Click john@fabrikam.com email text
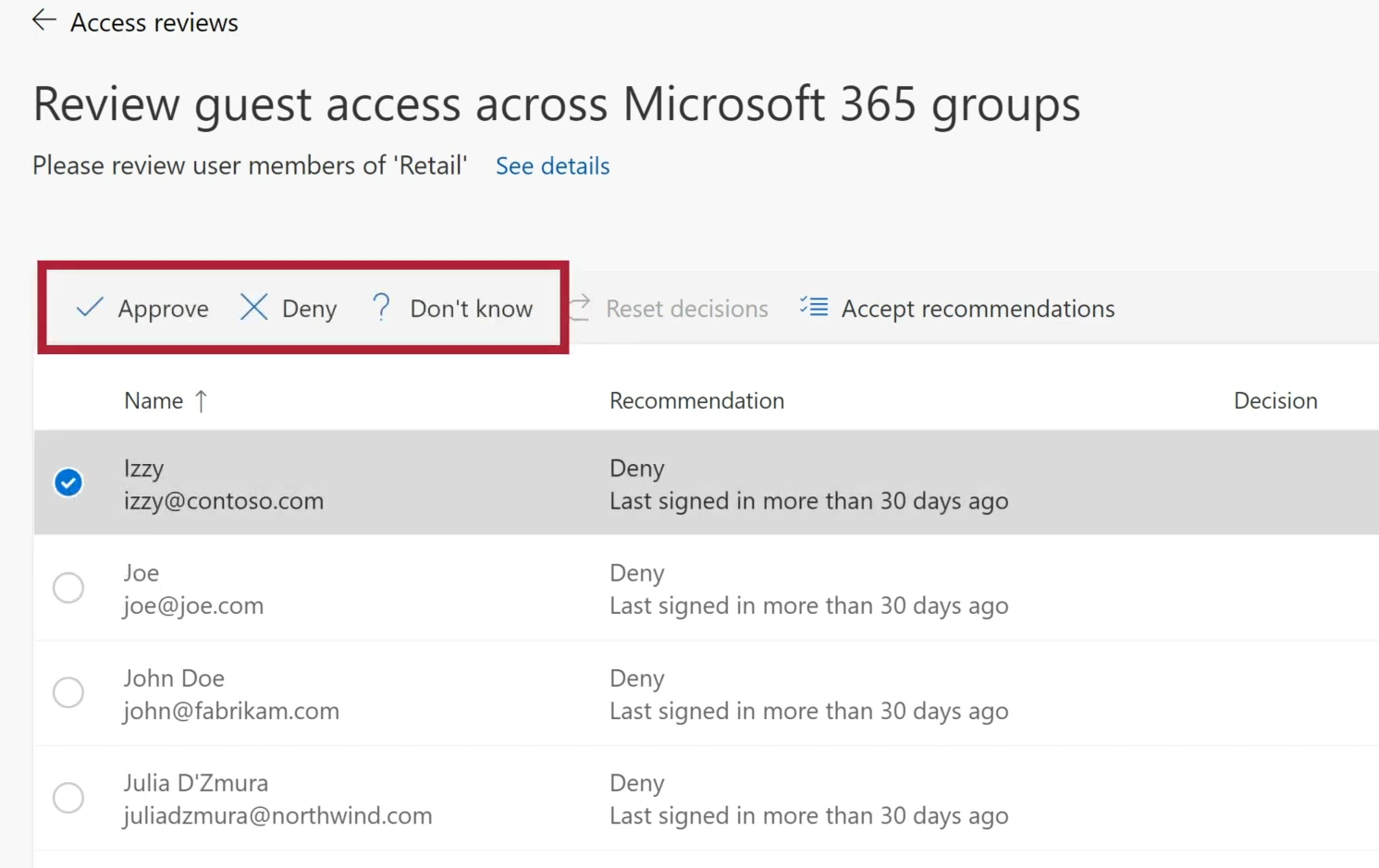The height and width of the screenshot is (868, 1379). 231,711
